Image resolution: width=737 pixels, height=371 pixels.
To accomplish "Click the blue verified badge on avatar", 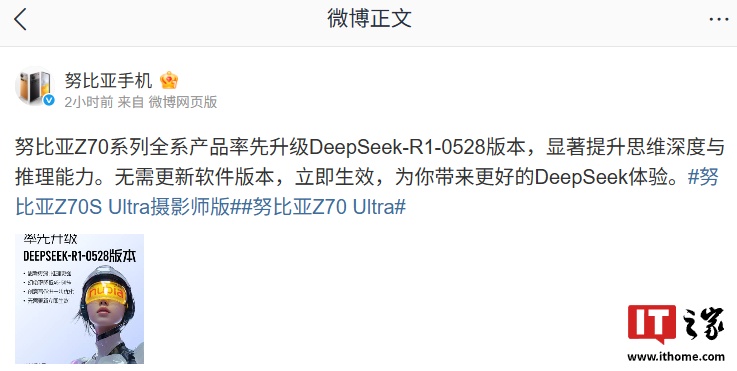I will (49, 100).
